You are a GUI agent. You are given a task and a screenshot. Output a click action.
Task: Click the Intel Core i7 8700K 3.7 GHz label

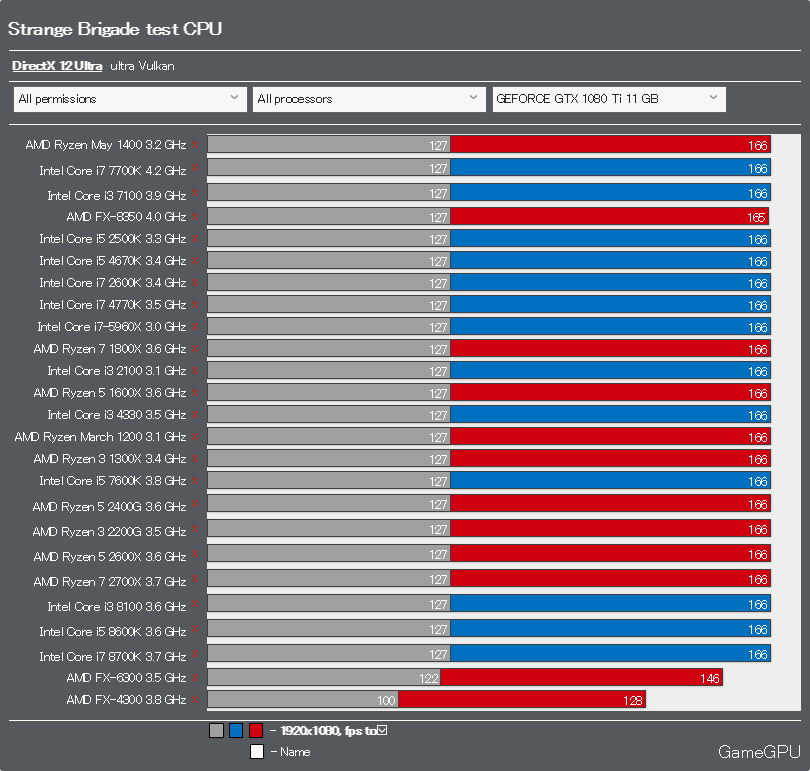(113, 656)
